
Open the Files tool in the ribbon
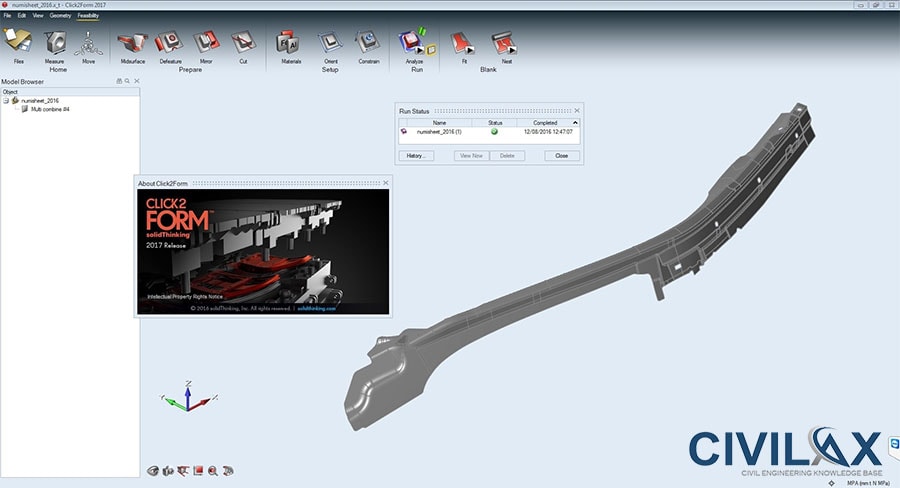coord(18,43)
